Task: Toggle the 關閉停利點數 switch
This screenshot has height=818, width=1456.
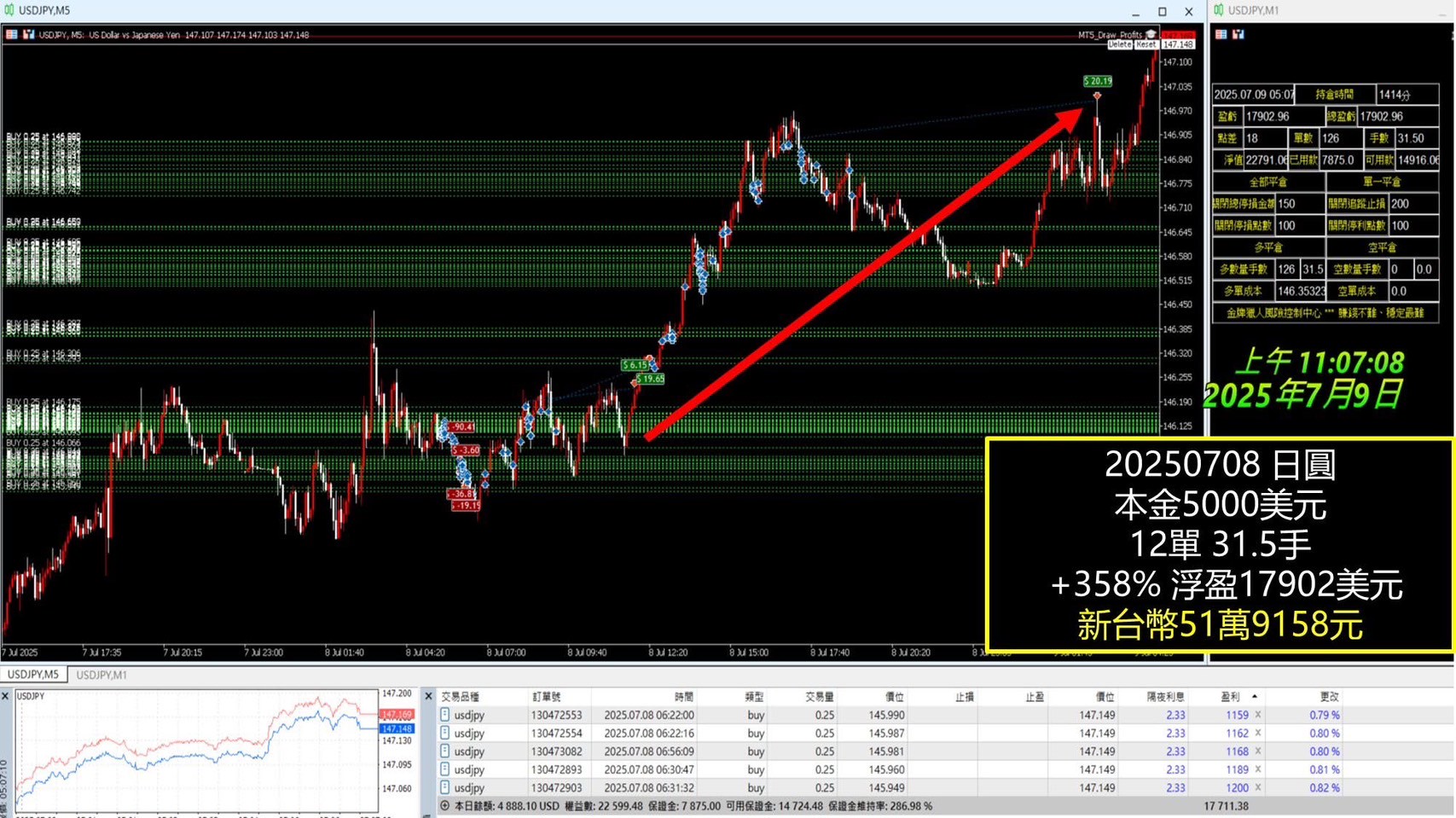Action: coord(1356,226)
